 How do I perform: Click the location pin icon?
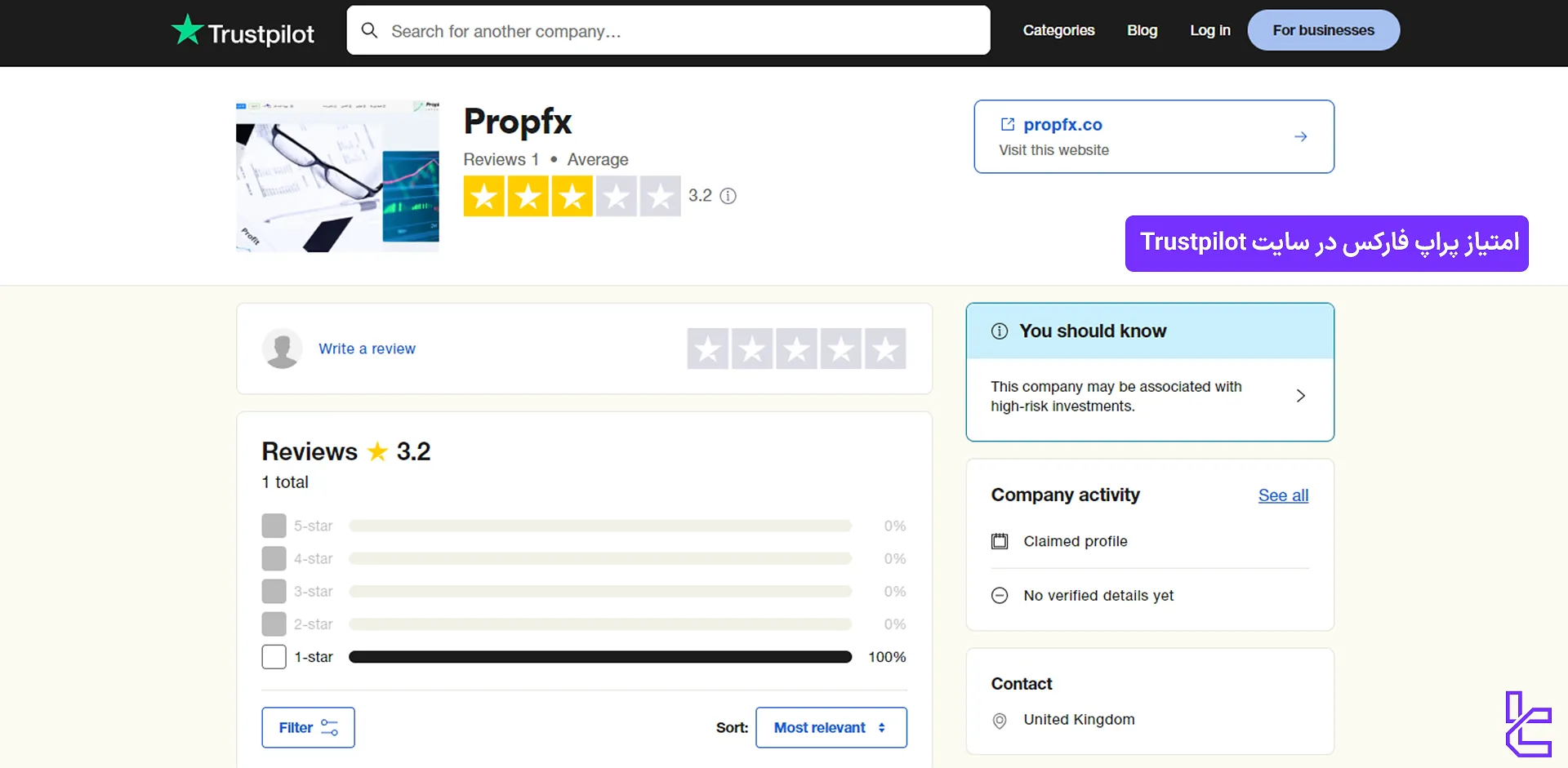pyautogui.click(x=1000, y=721)
